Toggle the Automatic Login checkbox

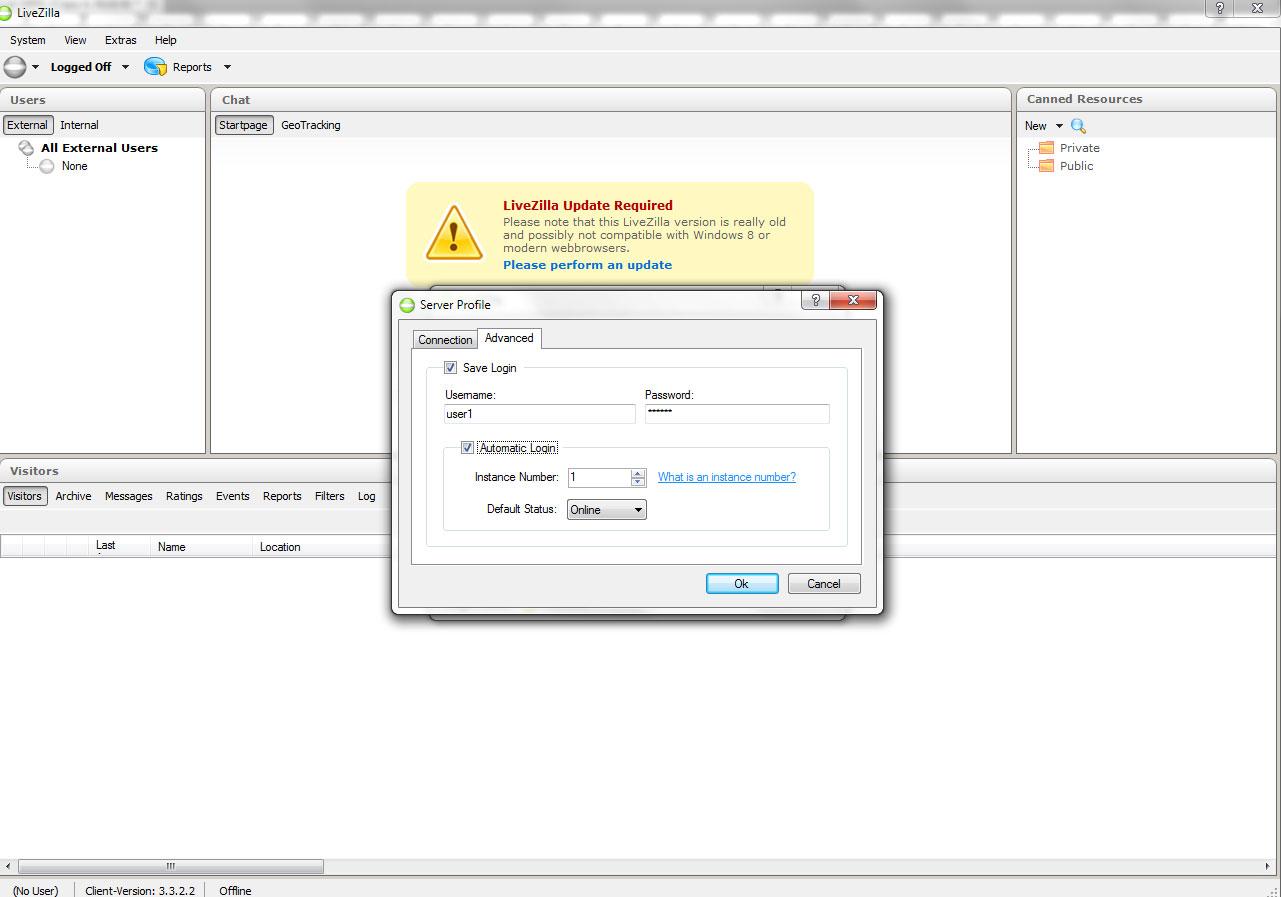(x=467, y=448)
